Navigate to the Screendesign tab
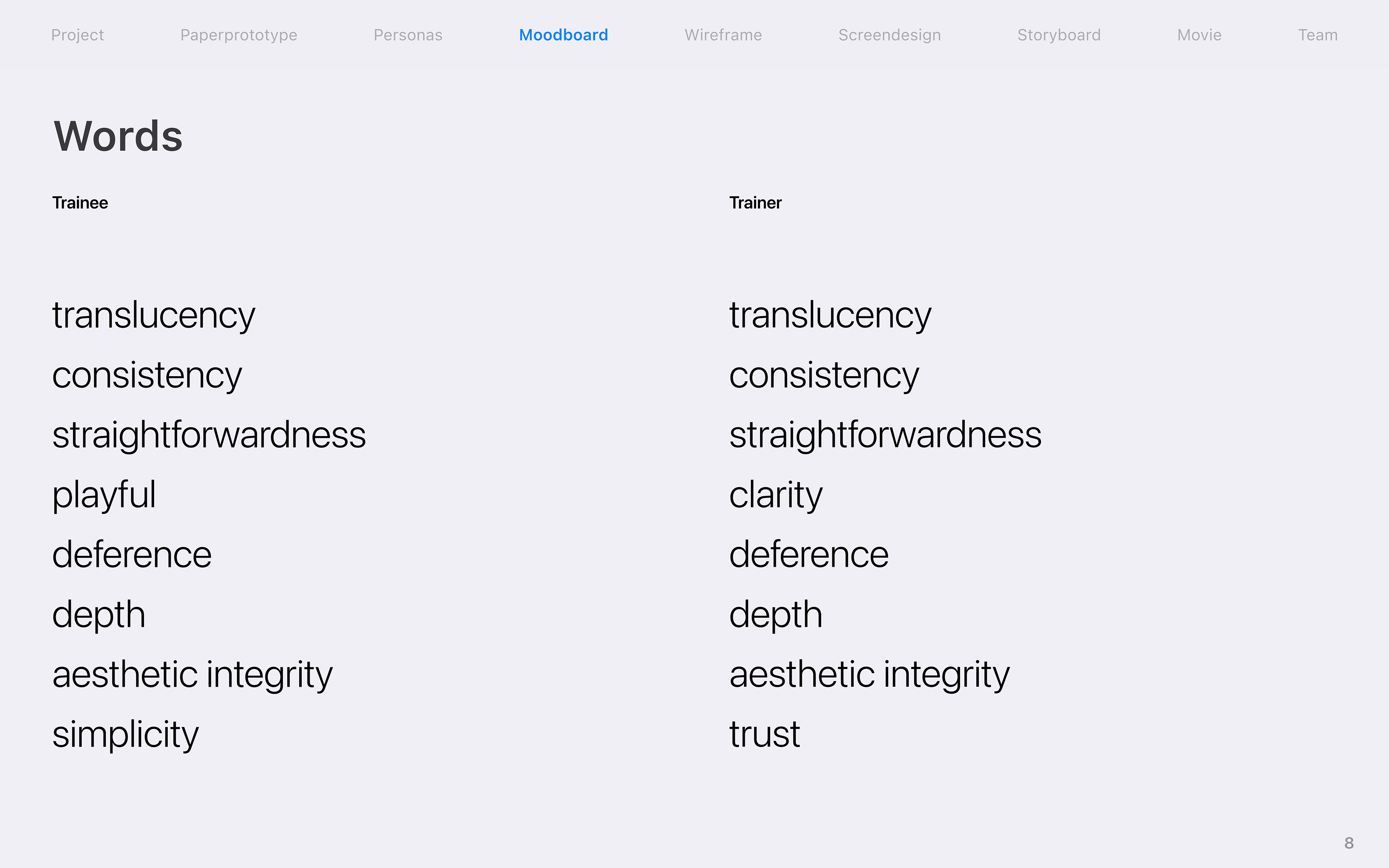 pos(890,35)
